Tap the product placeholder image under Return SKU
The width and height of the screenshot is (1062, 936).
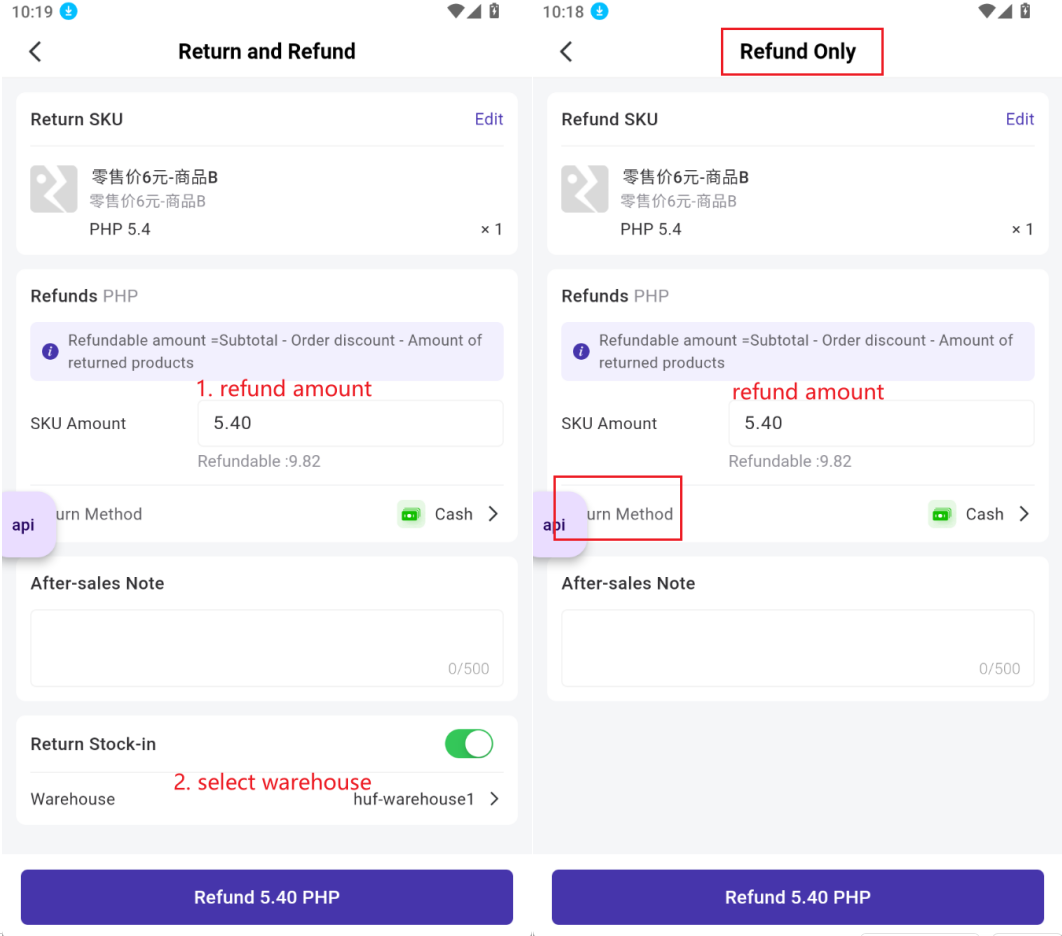coord(54,189)
